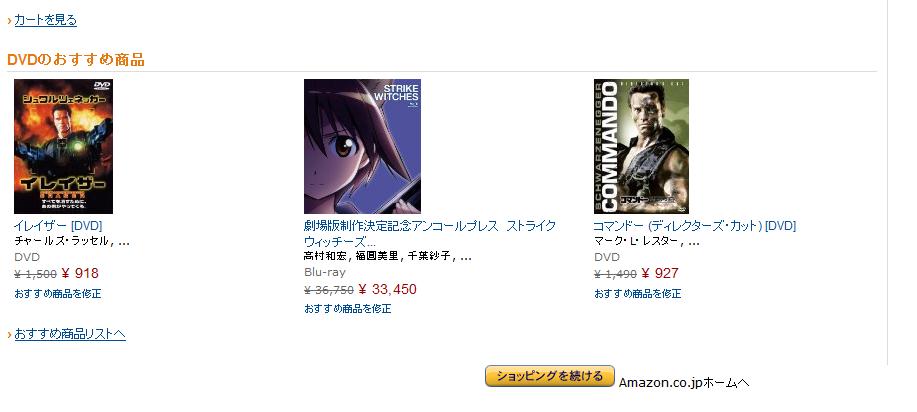Click the ¥ 918 price for イレイザー

(80, 273)
